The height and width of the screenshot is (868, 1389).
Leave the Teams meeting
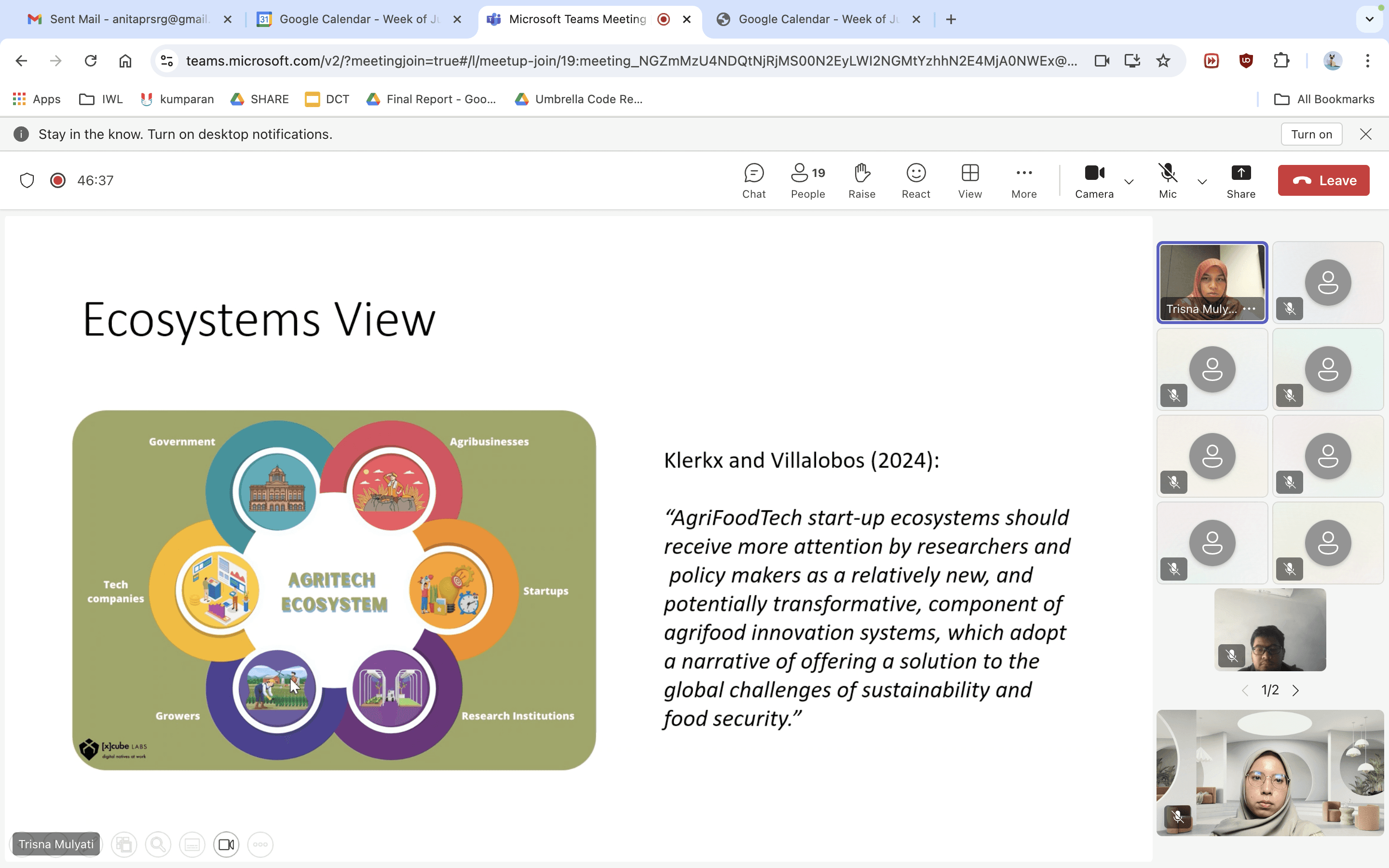click(x=1323, y=180)
